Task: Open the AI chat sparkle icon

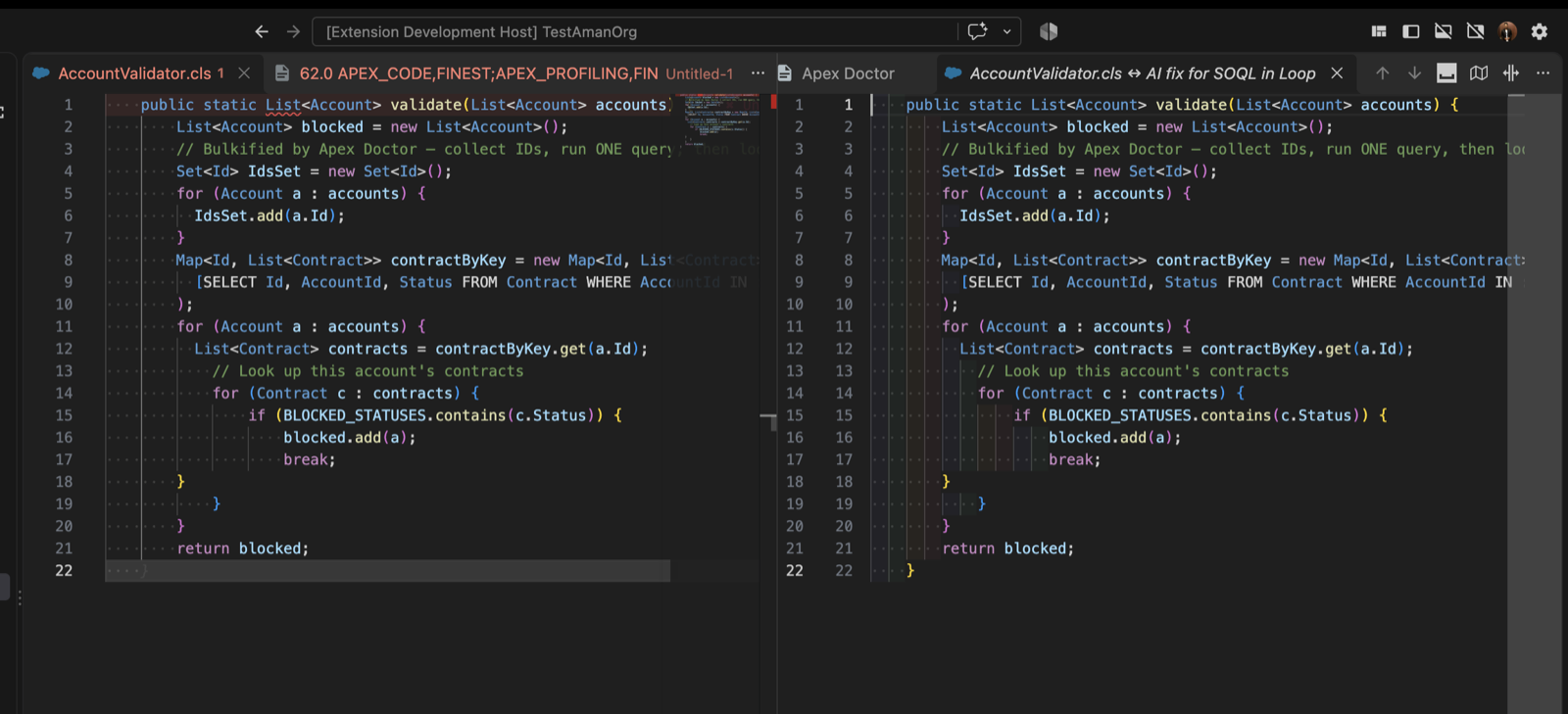Action: pos(977,31)
